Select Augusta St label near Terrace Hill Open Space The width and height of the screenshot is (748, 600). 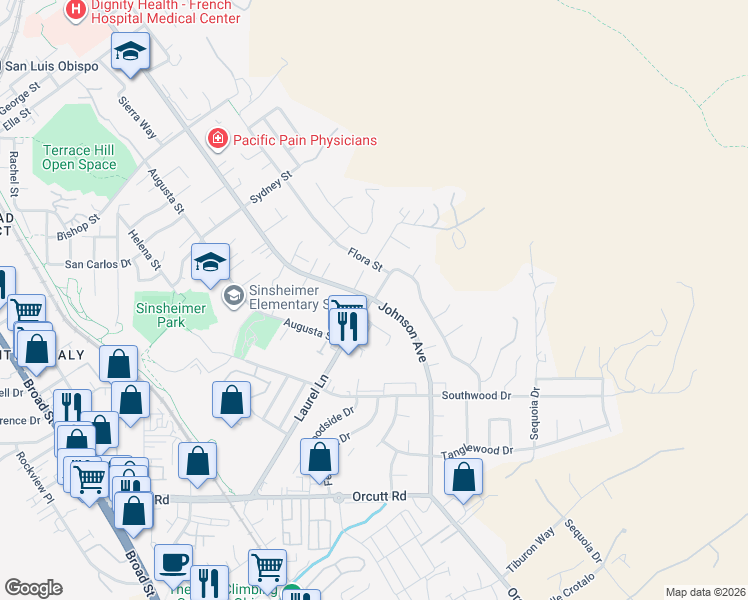click(x=166, y=191)
